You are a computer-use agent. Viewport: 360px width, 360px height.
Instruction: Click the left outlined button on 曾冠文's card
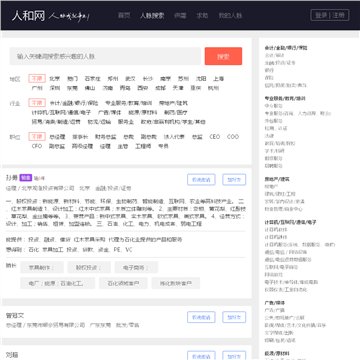pyautogui.click(x=201, y=317)
